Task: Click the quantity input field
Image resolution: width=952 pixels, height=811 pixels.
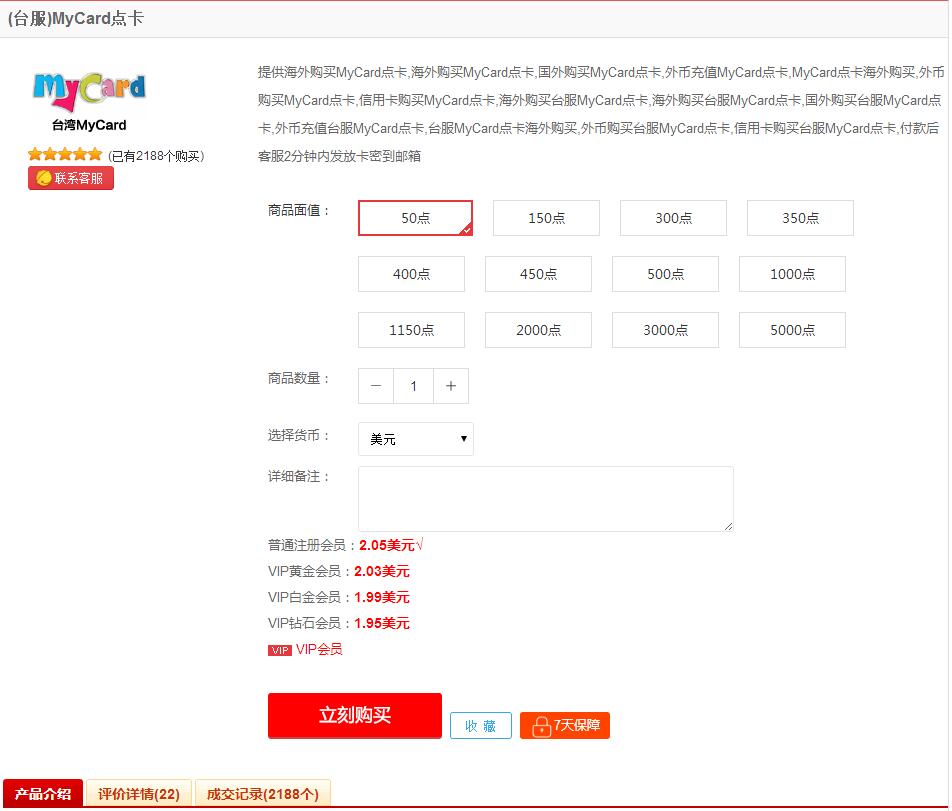Action: 413,386
